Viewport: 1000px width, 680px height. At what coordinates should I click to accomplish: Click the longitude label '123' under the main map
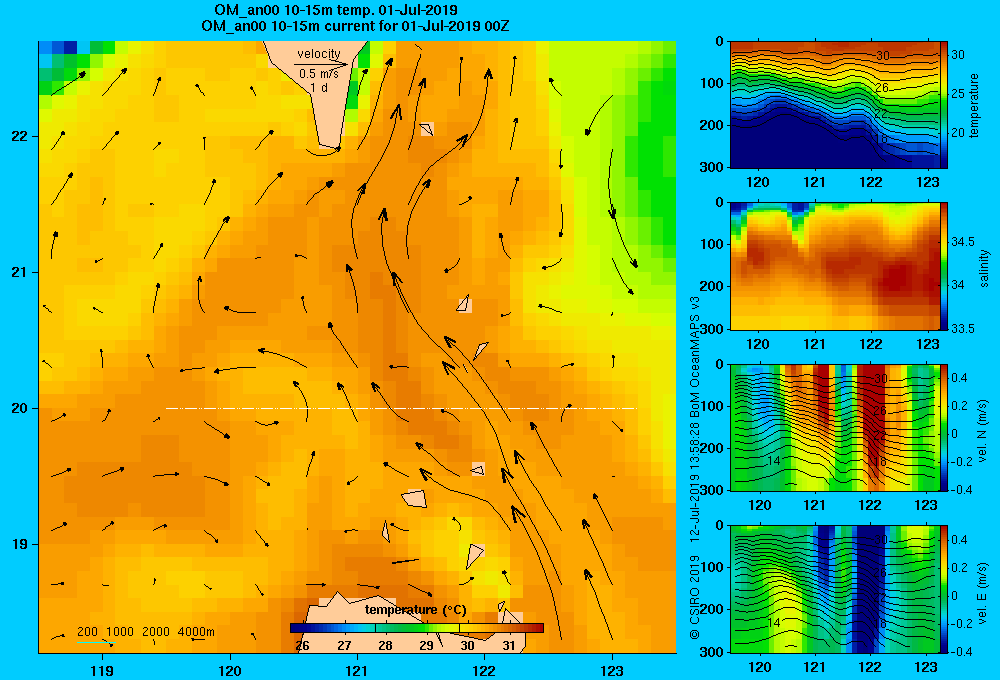tap(612, 670)
